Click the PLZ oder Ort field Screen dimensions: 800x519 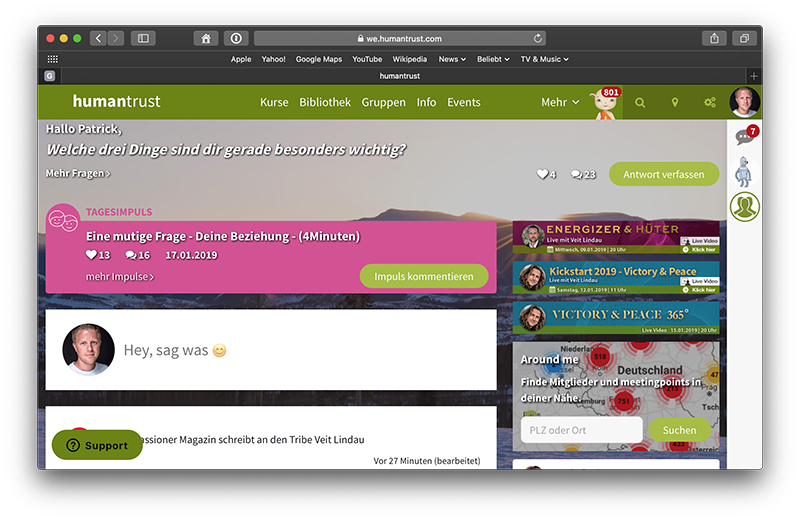point(582,430)
